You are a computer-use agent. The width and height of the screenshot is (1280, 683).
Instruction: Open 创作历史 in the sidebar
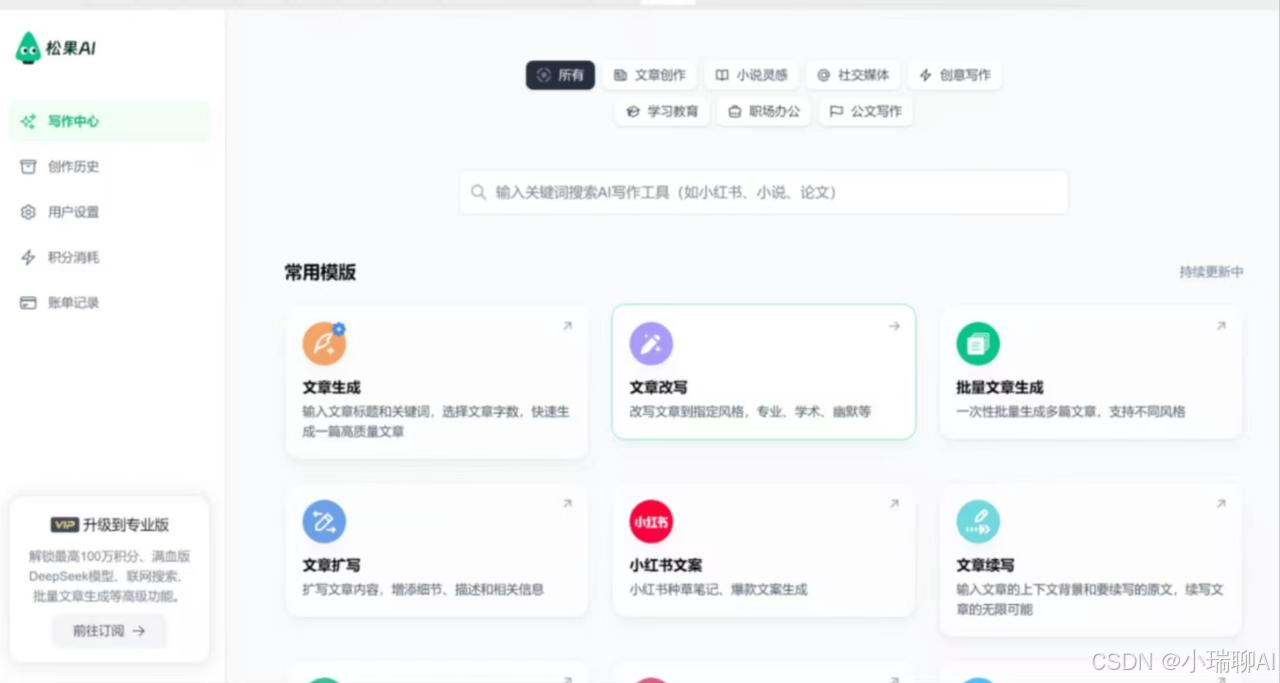point(110,166)
